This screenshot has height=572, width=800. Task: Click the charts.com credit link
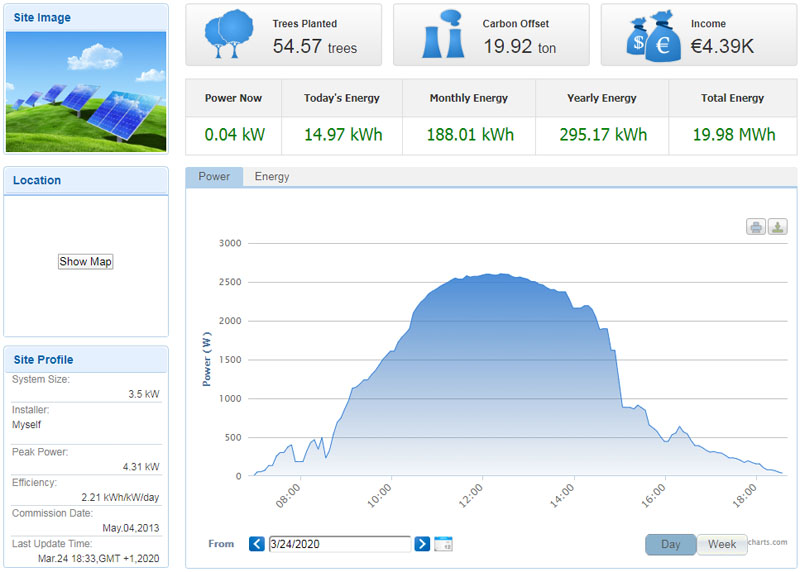(x=768, y=542)
